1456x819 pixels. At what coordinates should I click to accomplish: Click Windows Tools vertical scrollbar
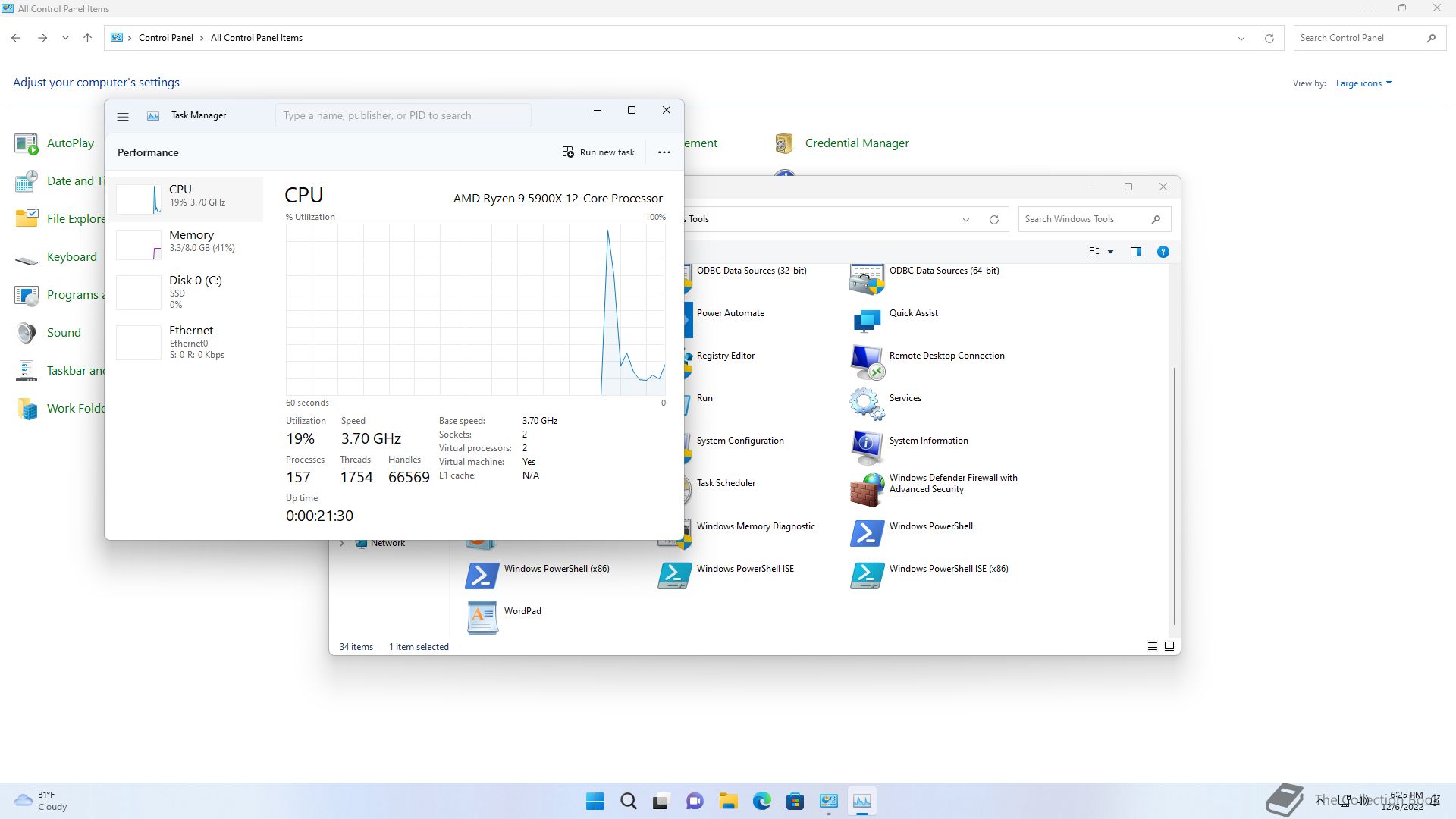pos(1175,496)
